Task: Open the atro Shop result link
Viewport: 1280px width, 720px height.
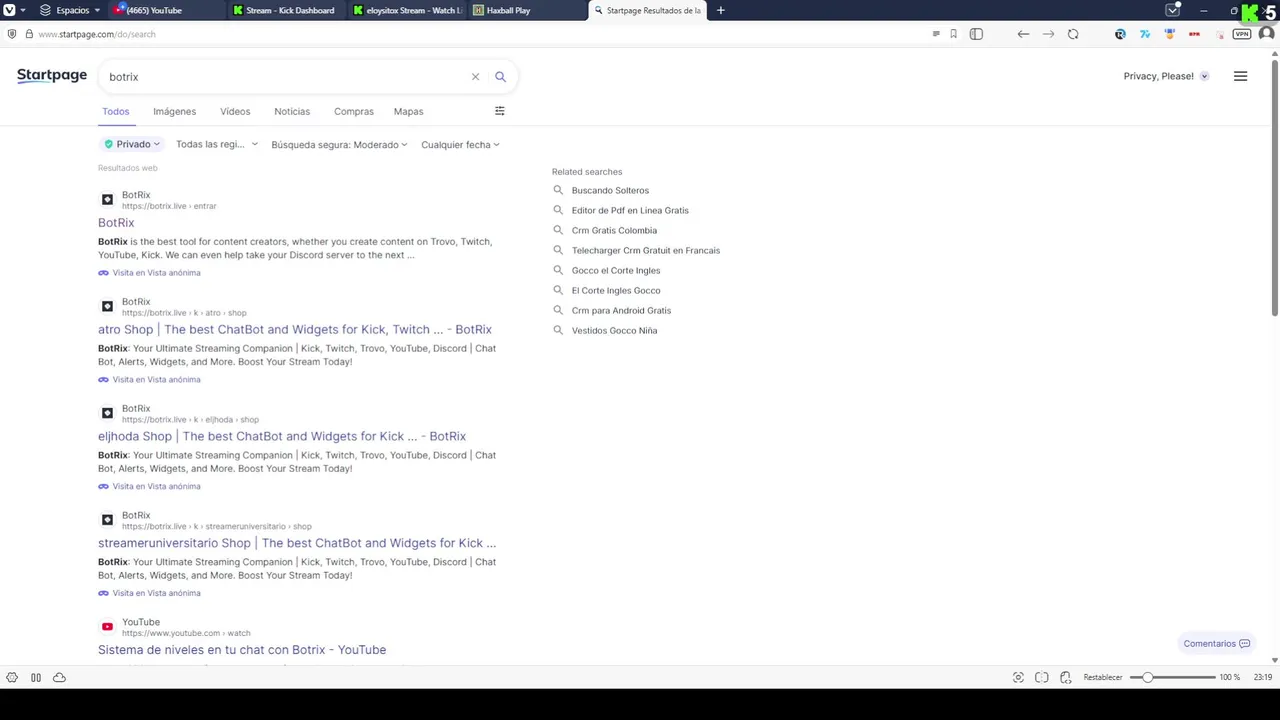Action: tap(295, 329)
